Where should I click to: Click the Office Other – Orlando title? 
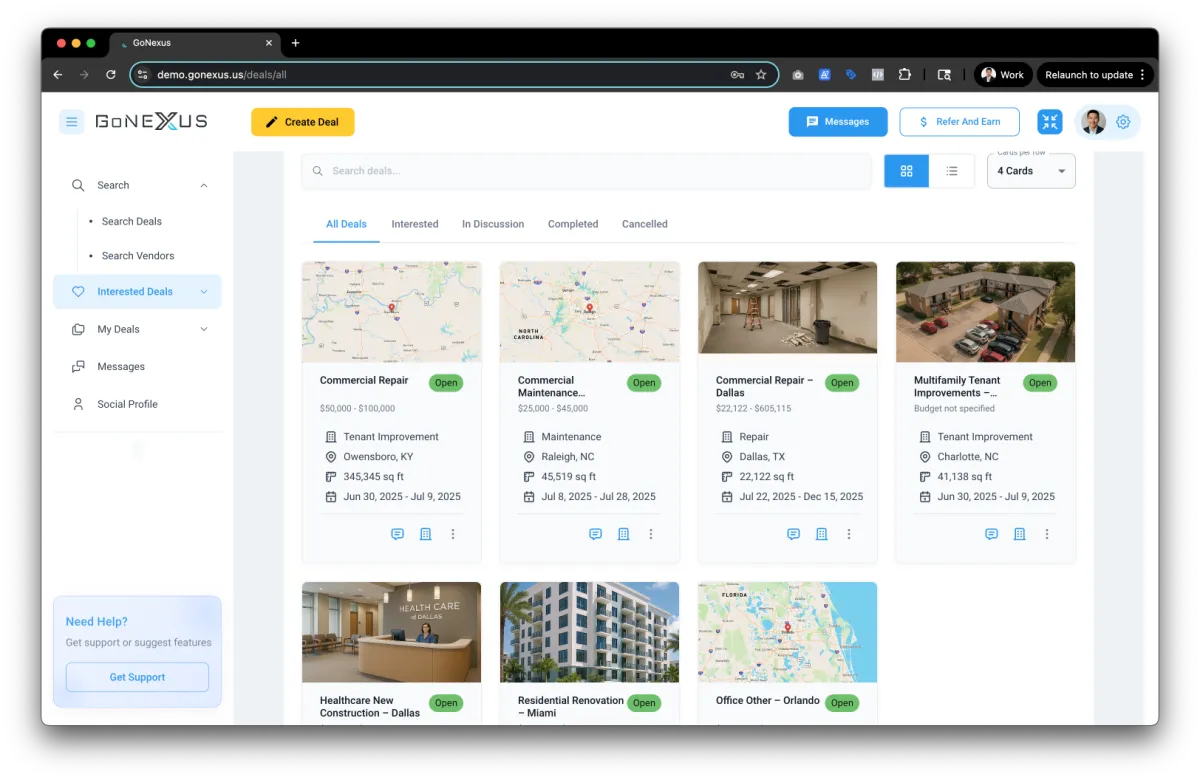pos(768,701)
